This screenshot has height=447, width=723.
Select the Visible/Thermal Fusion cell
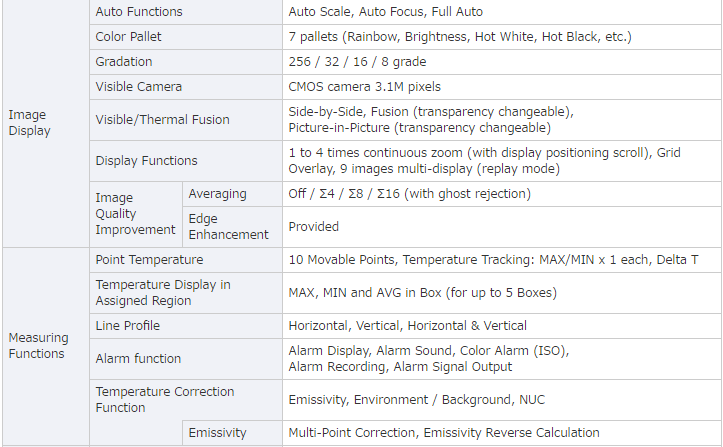point(186,120)
